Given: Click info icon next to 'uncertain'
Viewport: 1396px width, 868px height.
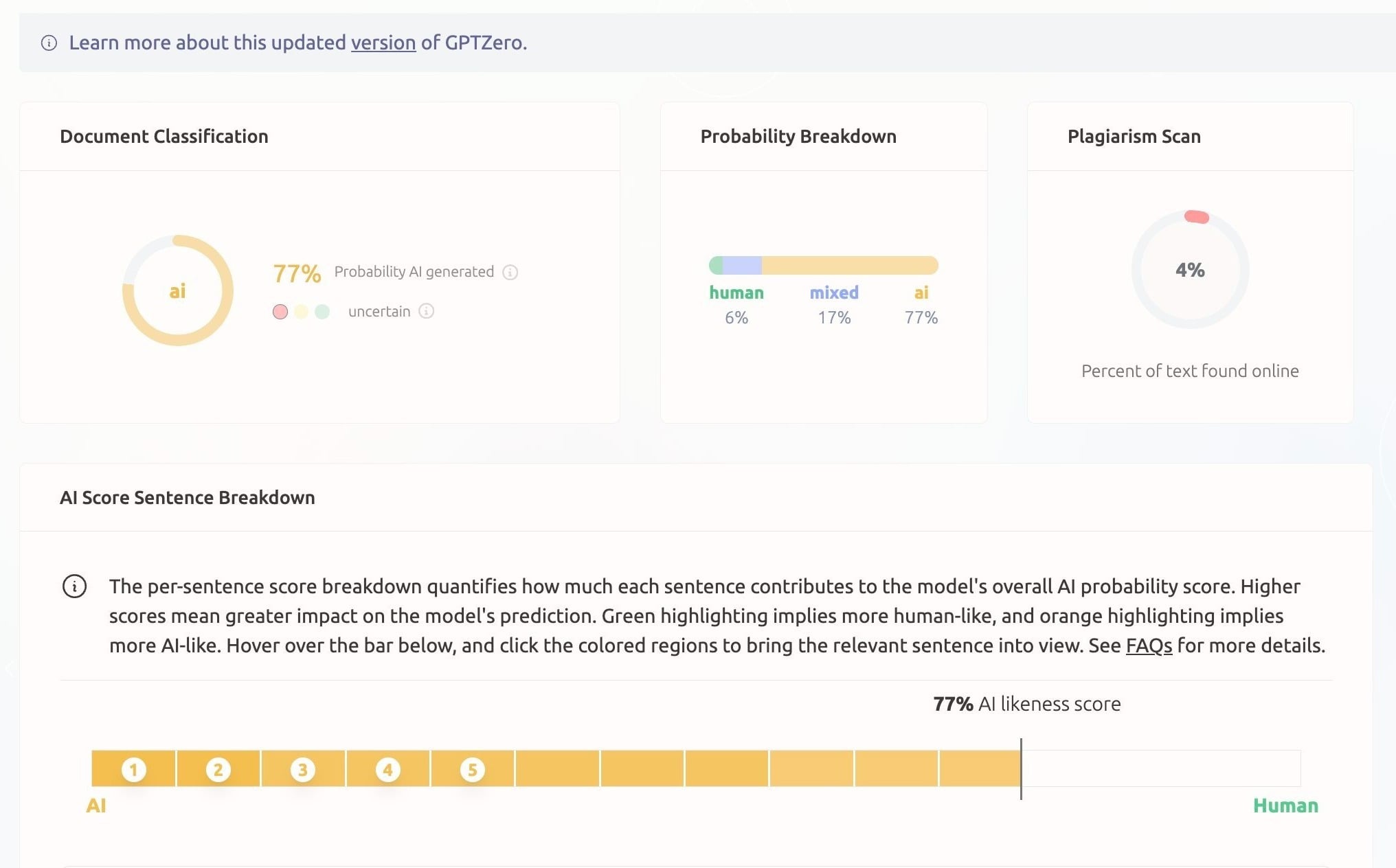Looking at the screenshot, I should 427,311.
